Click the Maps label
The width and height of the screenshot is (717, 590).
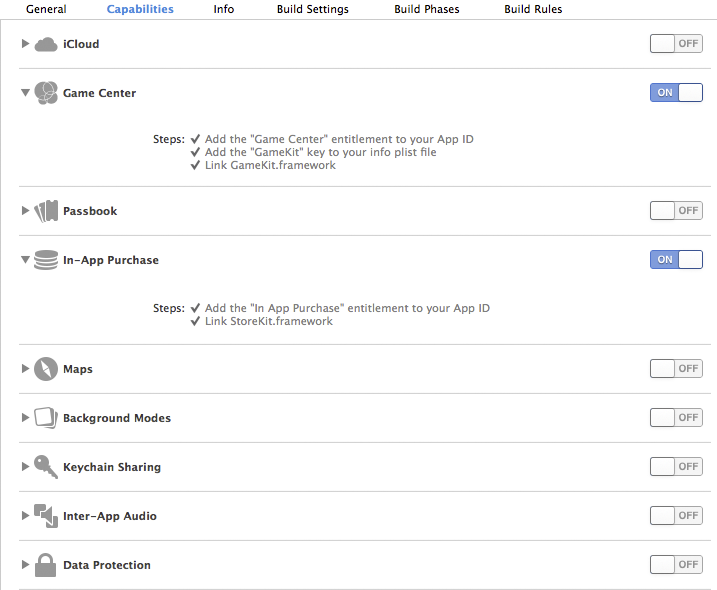[78, 369]
